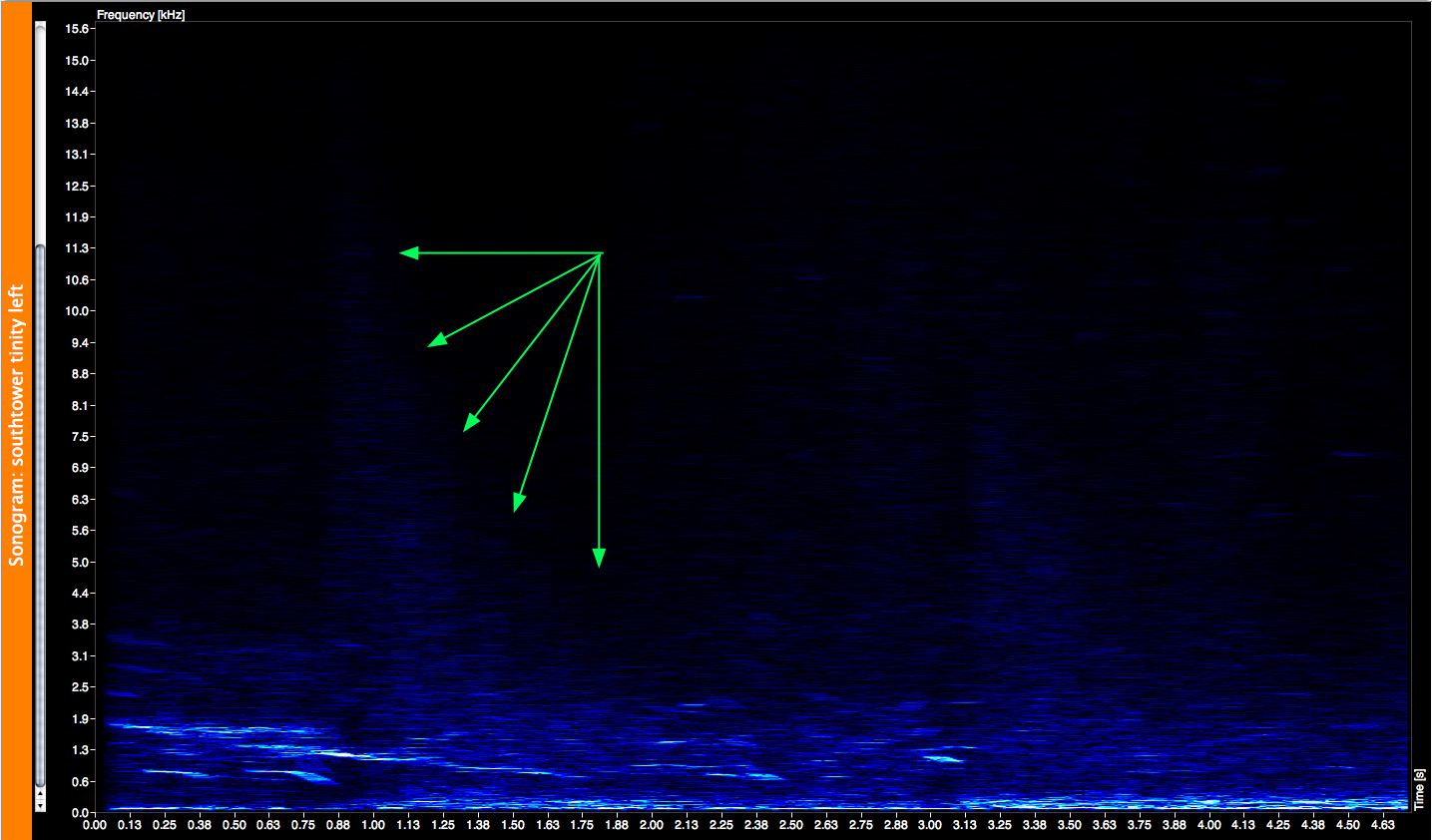Click the 1.88 time axis value
1432x840 pixels.
click(x=617, y=825)
